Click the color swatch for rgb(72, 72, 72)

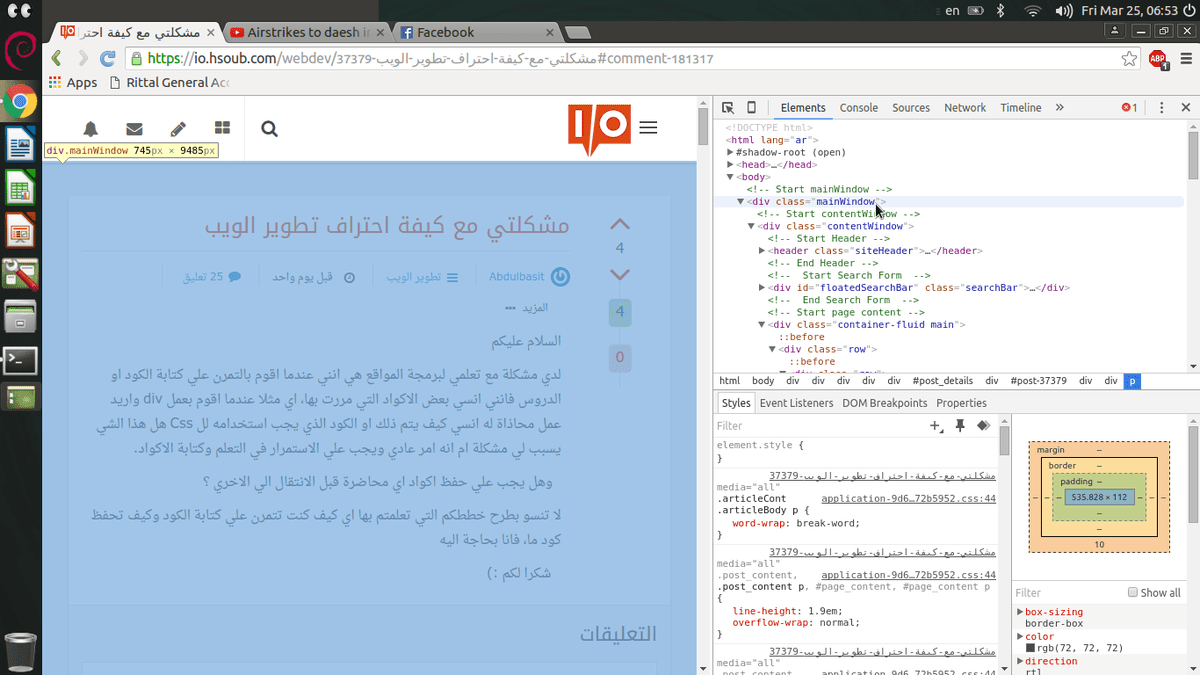pos(1031,649)
